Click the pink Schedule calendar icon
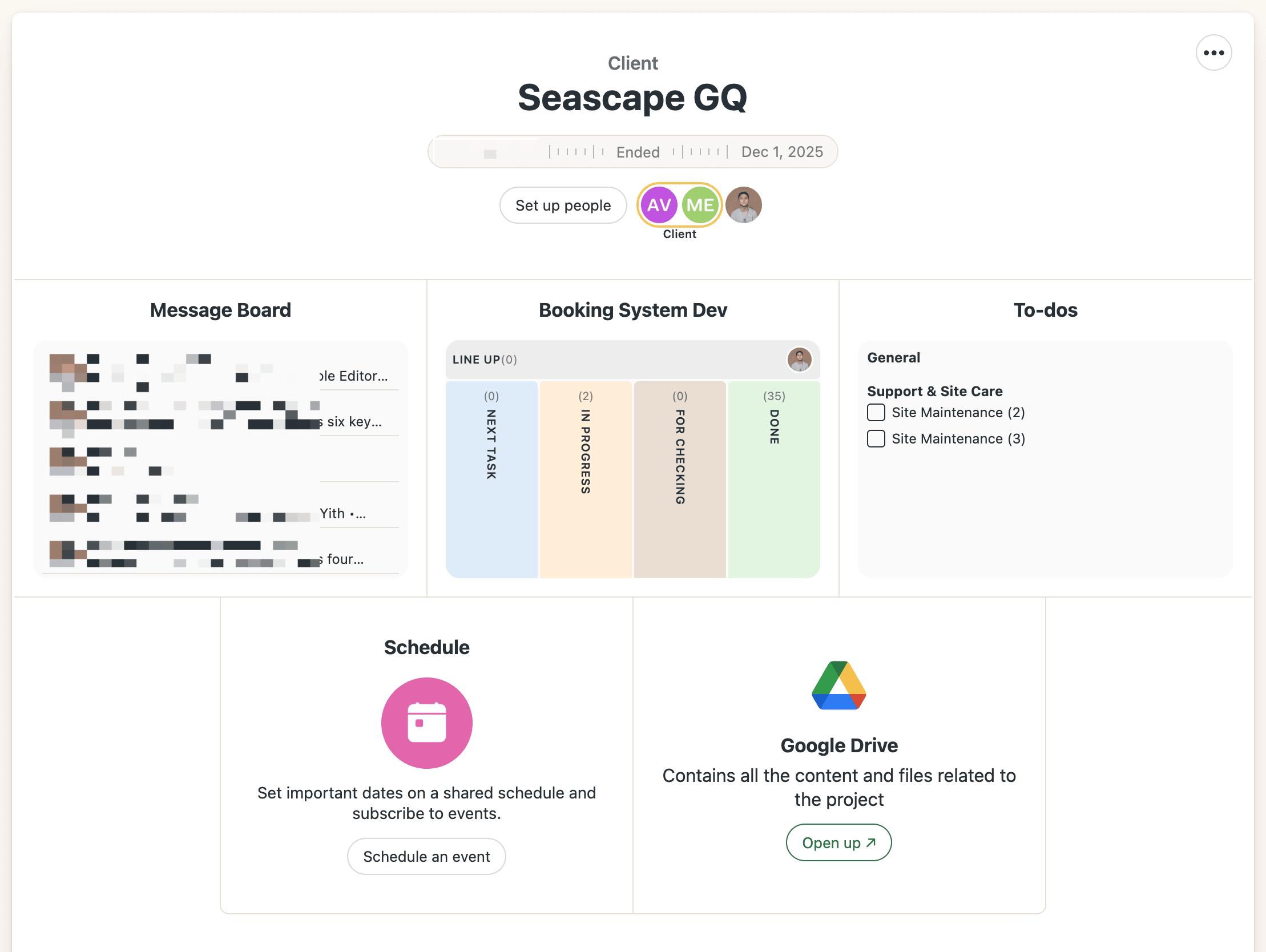This screenshot has height=952, width=1266. [x=426, y=723]
